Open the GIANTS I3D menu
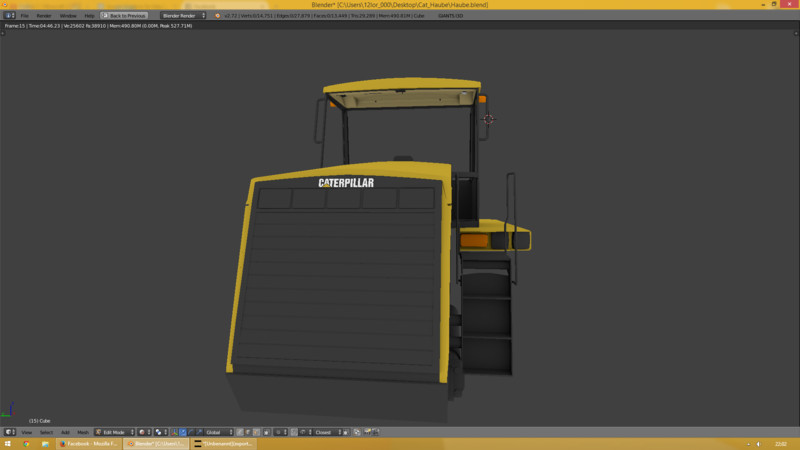 click(x=451, y=16)
